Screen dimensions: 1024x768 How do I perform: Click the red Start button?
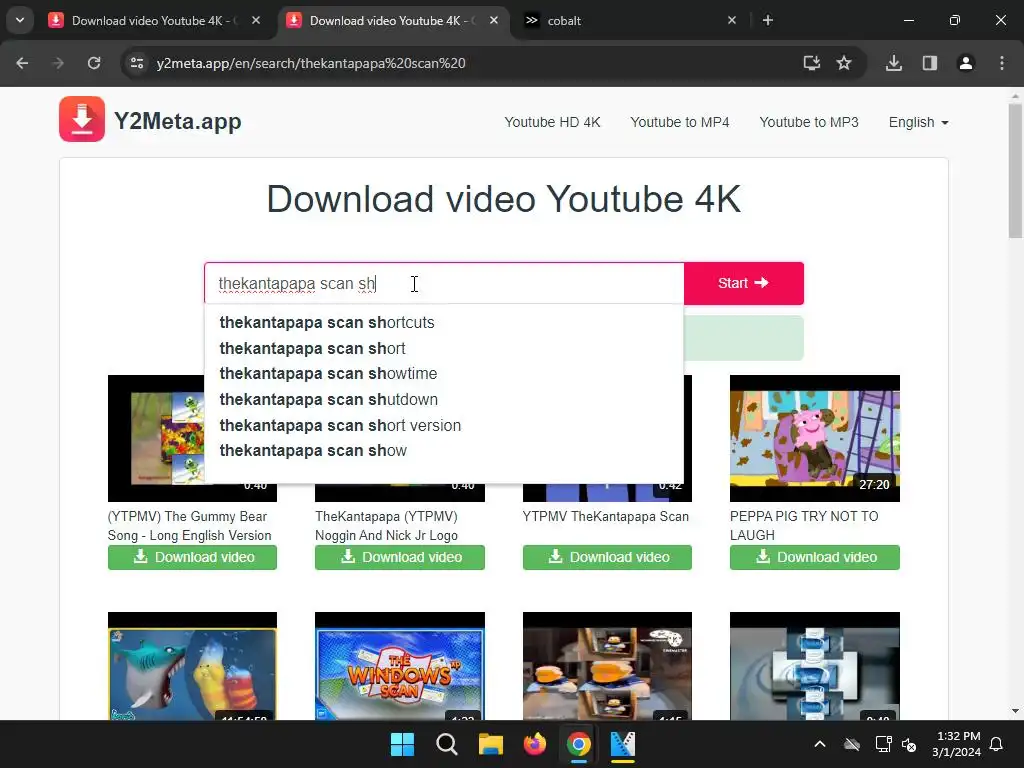[743, 283]
